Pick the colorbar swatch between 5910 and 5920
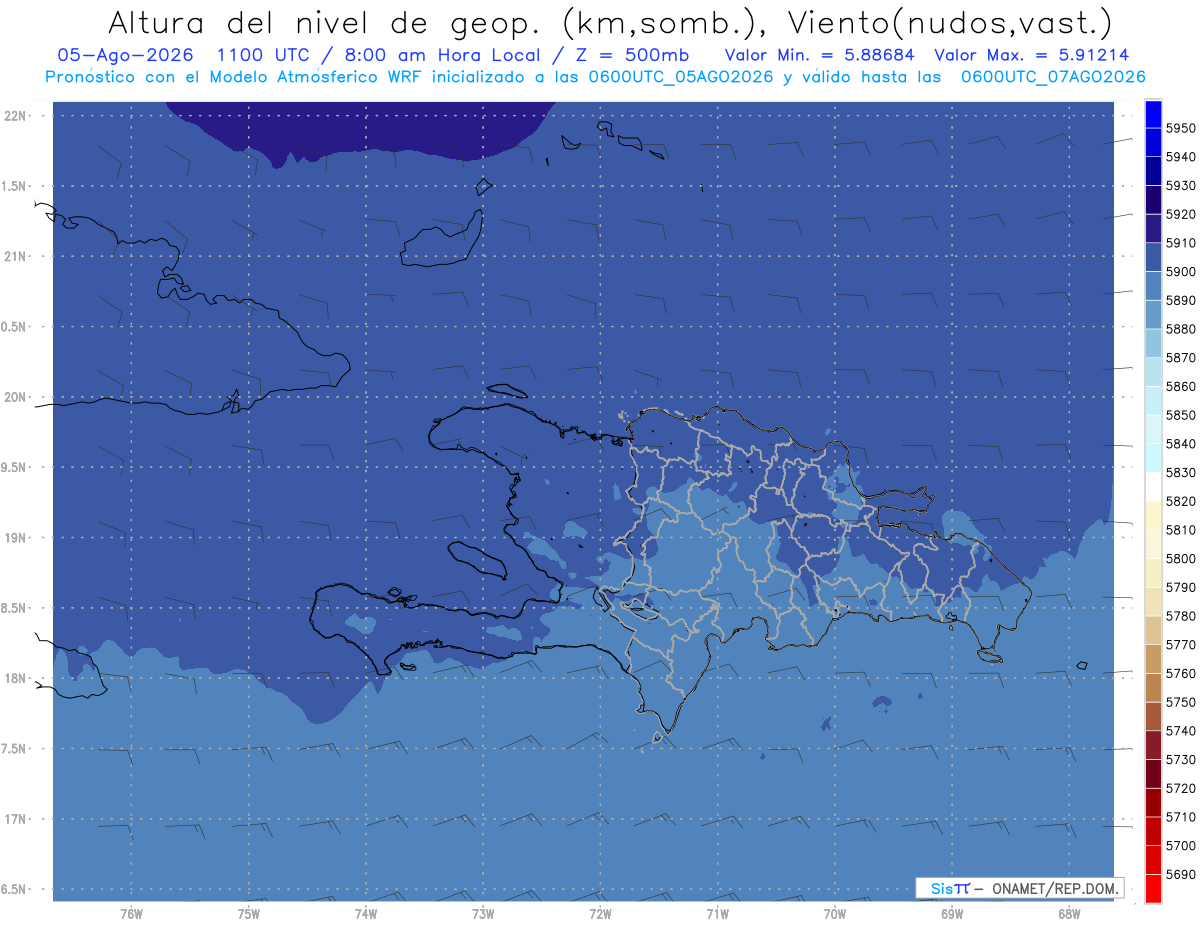 coord(1153,229)
